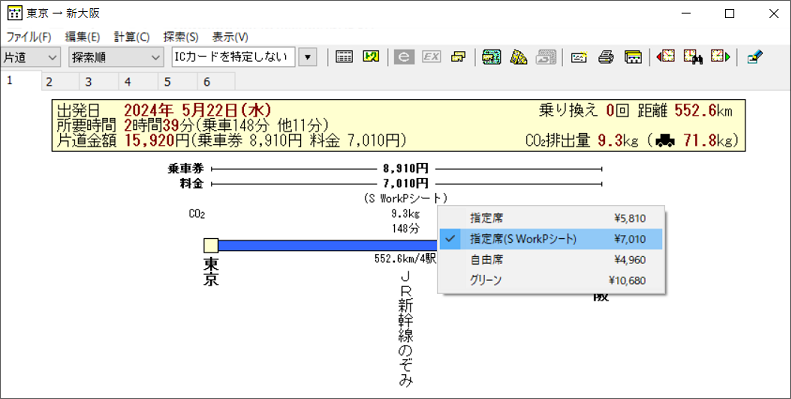Open the IC card selection arrow button
791x399 pixels.
308,58
